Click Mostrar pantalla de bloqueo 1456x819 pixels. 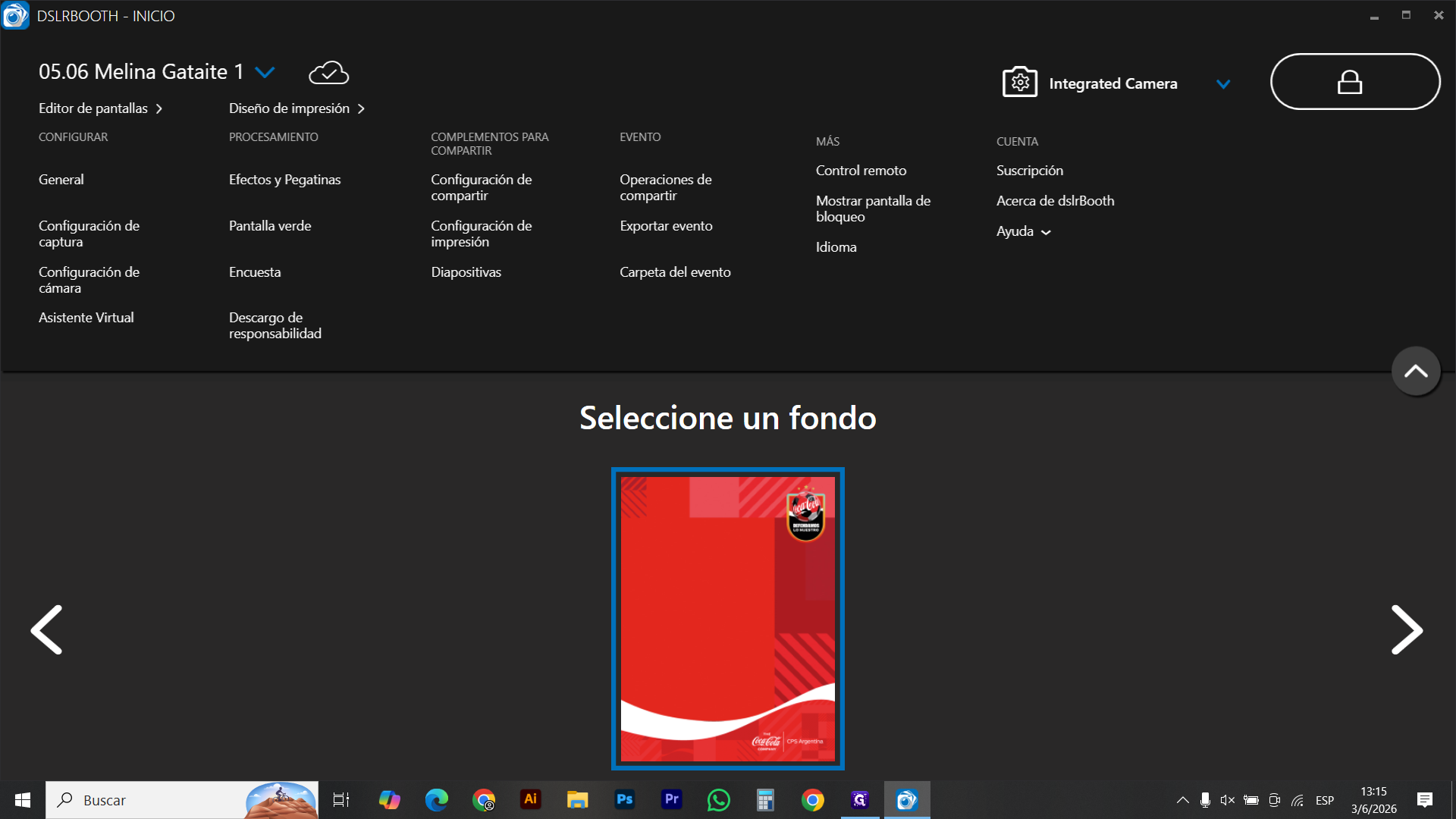[x=873, y=209]
